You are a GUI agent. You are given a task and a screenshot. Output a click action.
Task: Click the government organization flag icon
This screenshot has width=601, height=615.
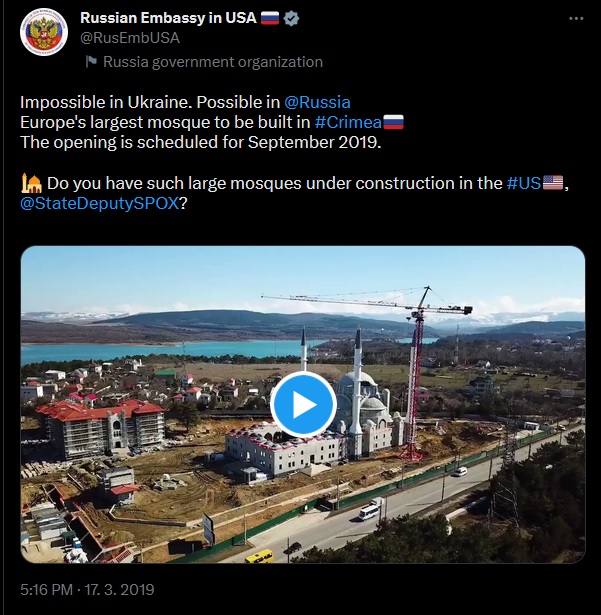pos(91,62)
